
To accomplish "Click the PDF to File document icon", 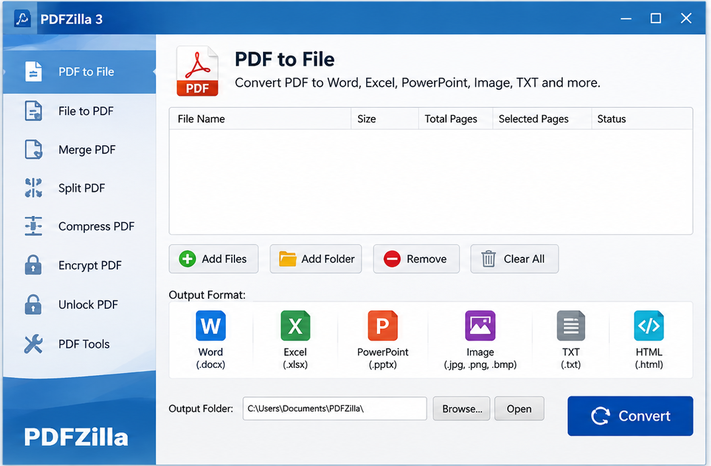I will pos(33,72).
